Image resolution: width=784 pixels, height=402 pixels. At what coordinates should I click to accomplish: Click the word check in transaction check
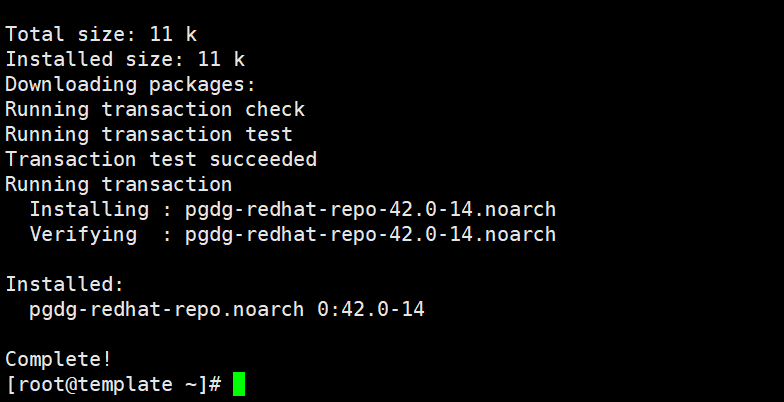pos(275,109)
